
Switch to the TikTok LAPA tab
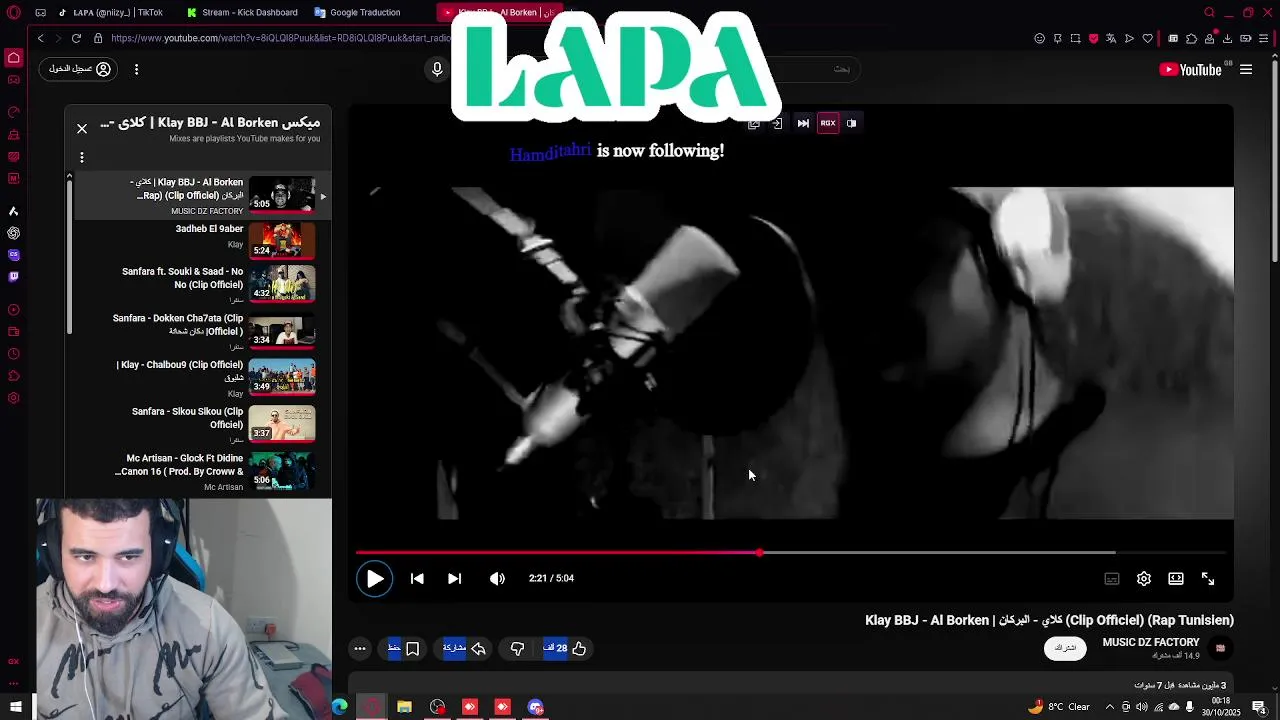[x=110, y=12]
